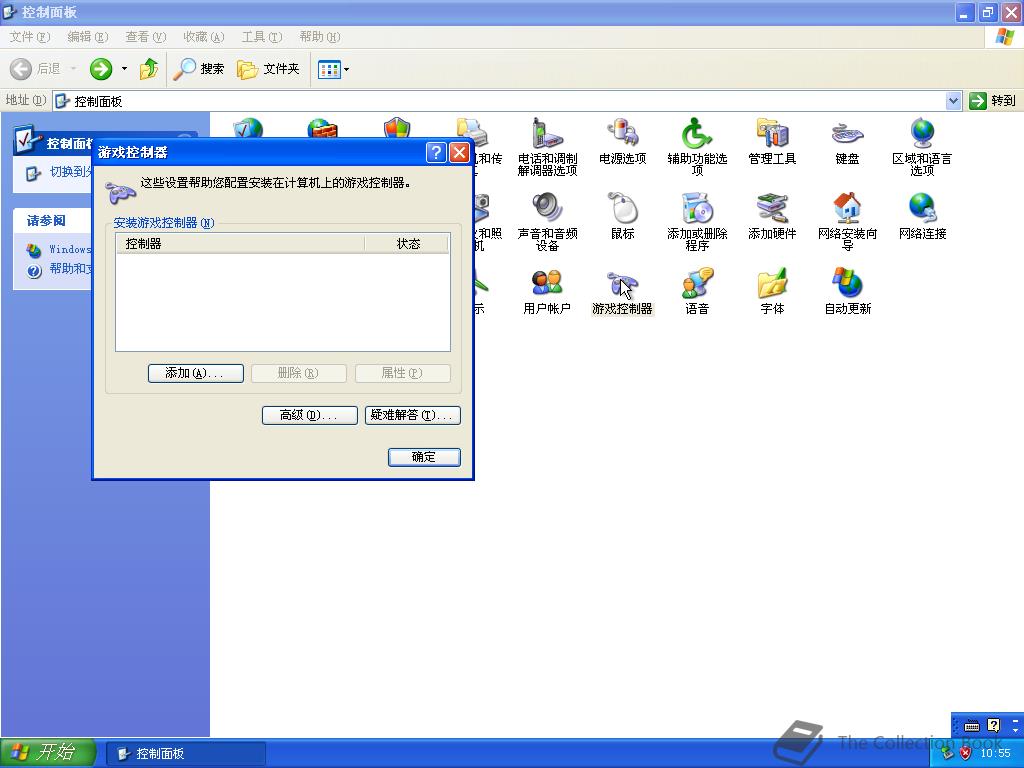The width and height of the screenshot is (1024, 768).
Task: Open the 编辑 menu
Action: tap(88, 37)
